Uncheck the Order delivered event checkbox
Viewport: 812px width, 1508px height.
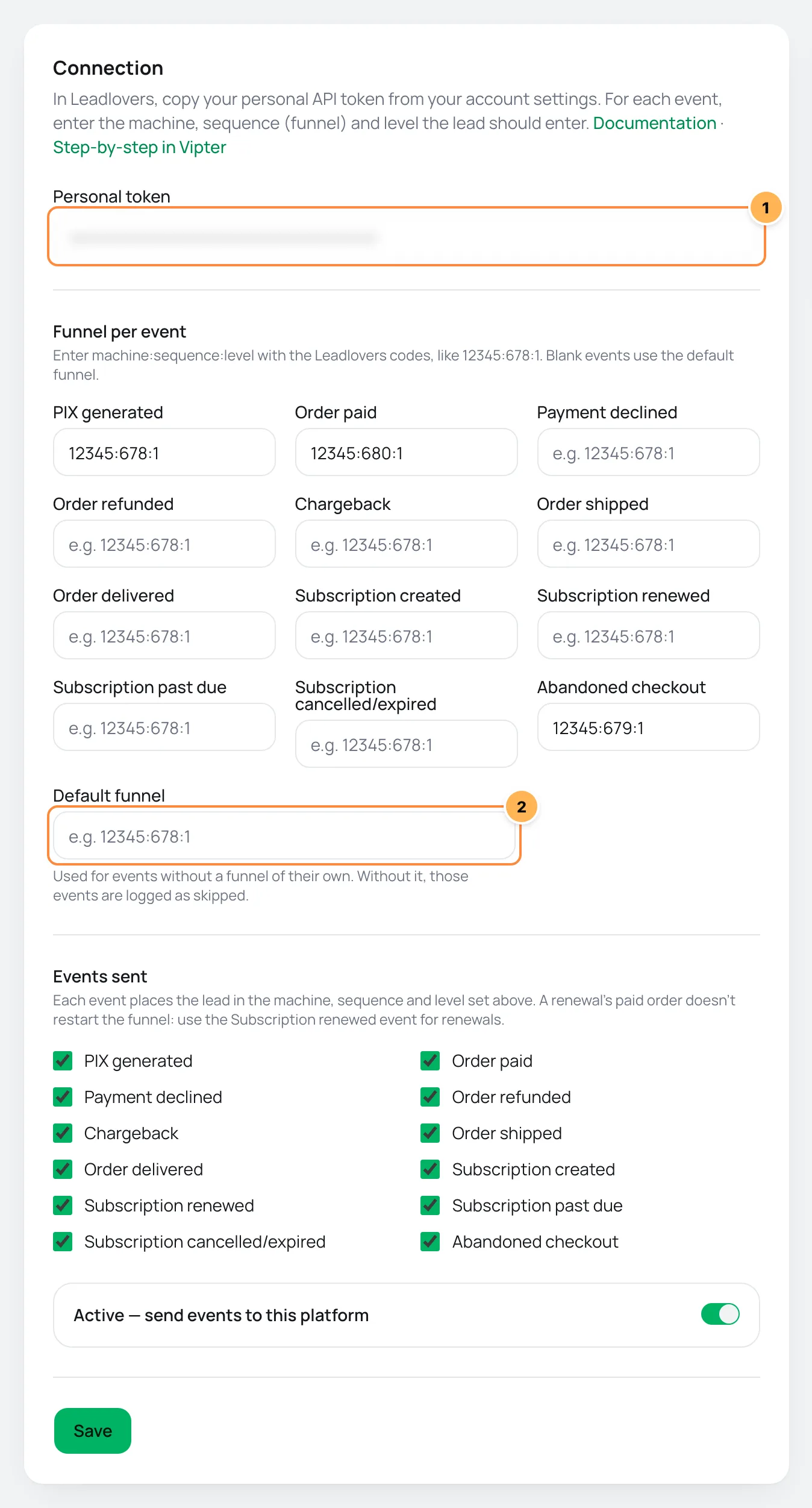click(x=63, y=1169)
